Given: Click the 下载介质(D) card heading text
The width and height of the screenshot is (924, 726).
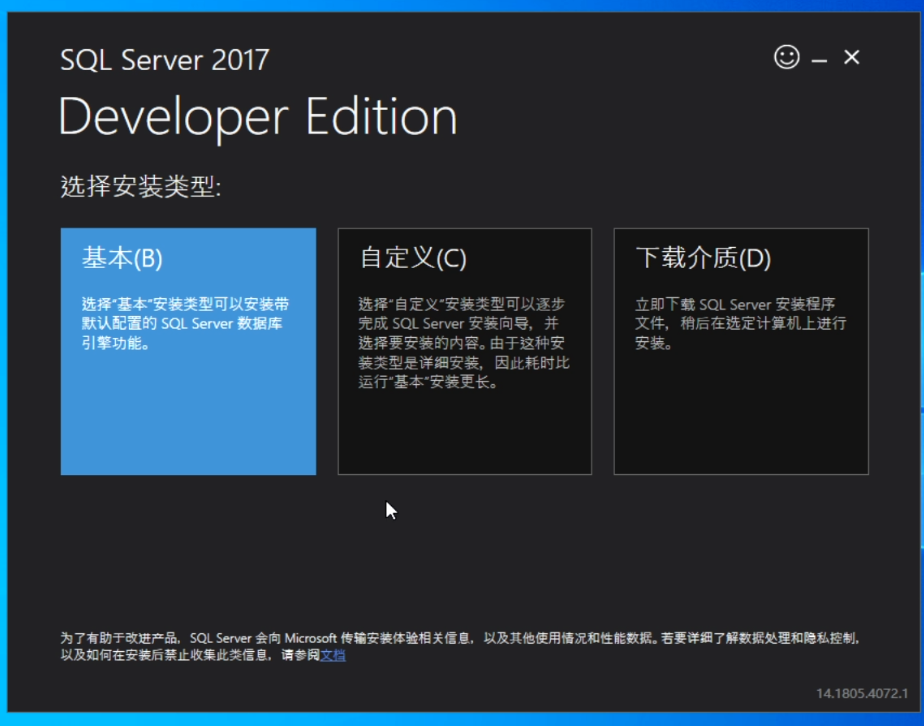Looking at the screenshot, I should (x=700, y=258).
